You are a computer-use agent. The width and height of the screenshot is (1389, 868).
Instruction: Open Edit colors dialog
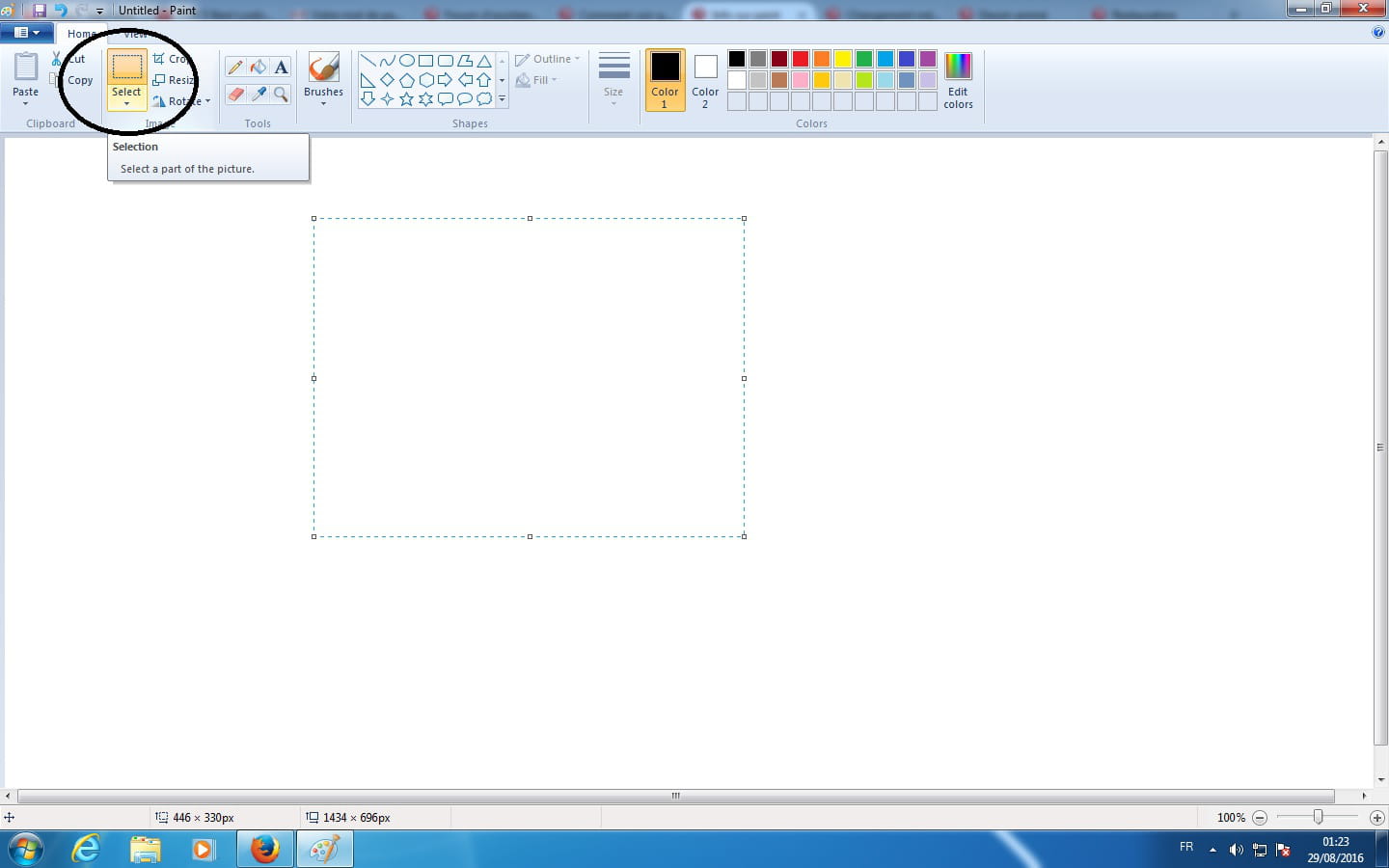pyautogui.click(x=958, y=80)
